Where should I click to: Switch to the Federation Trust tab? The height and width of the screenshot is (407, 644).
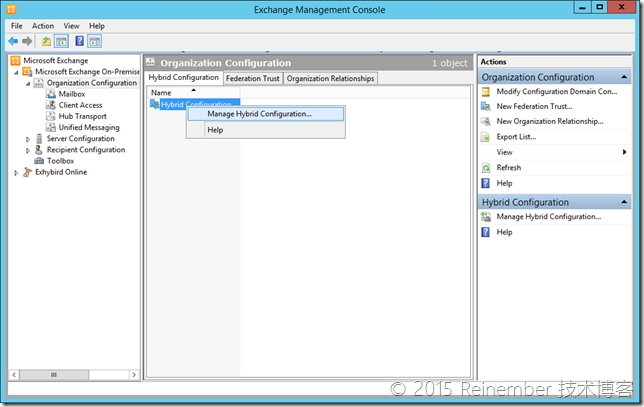click(253, 78)
